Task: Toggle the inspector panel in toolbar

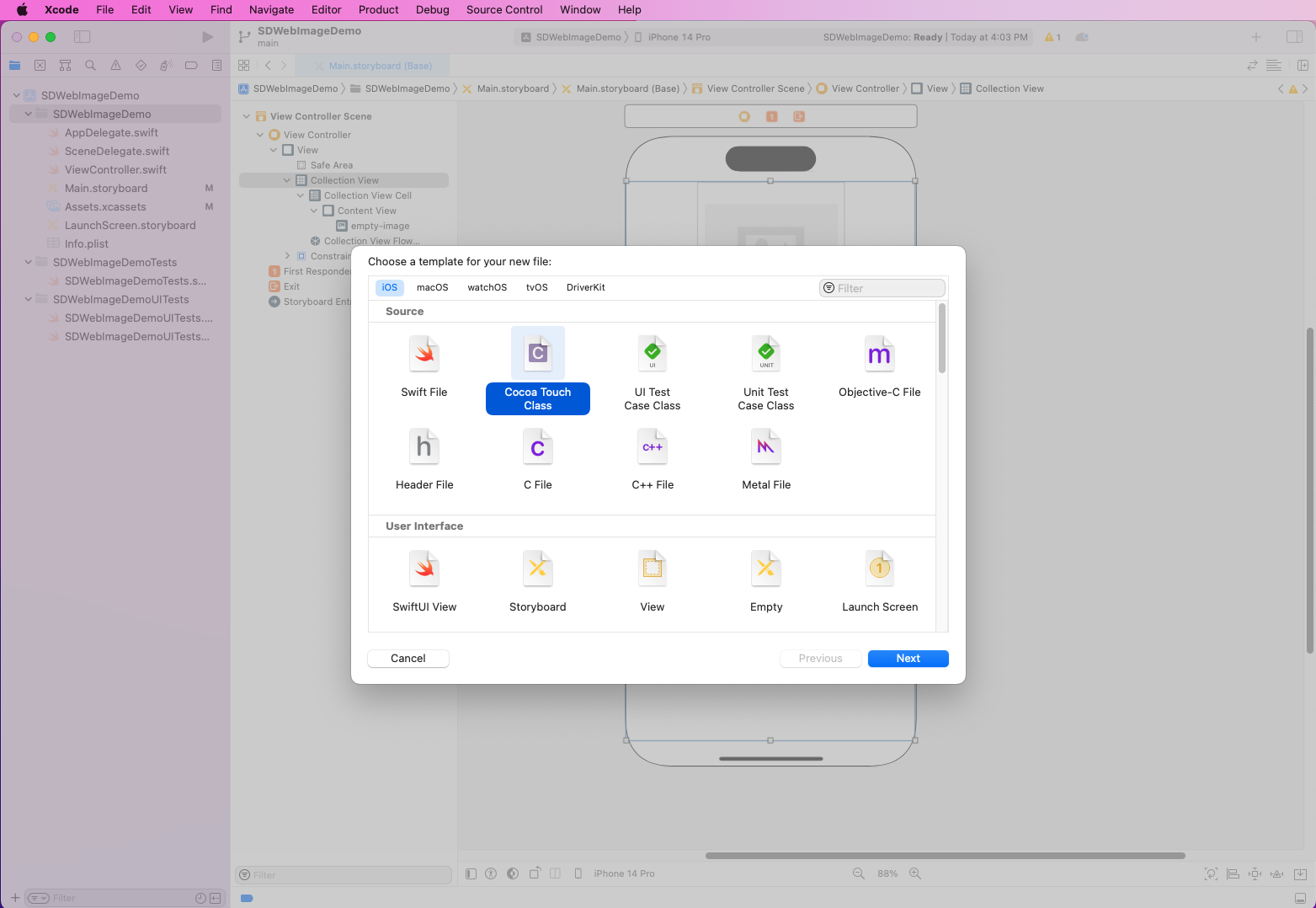Action: (1294, 37)
